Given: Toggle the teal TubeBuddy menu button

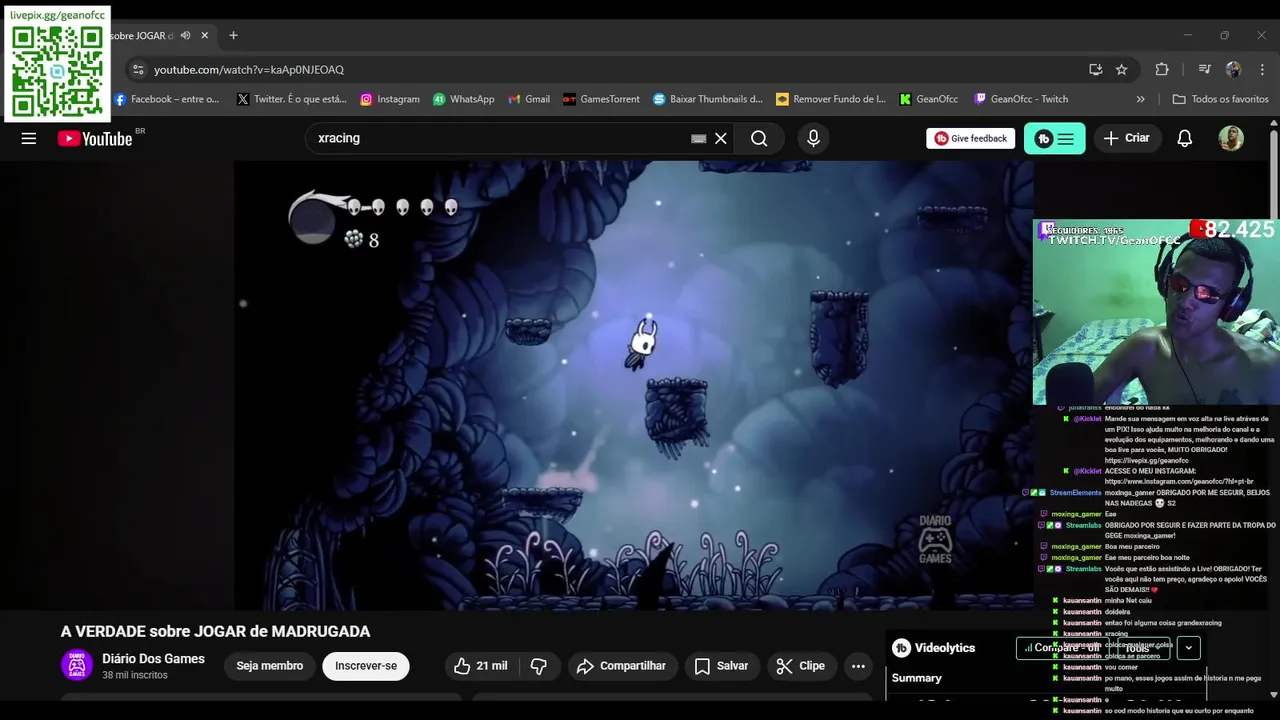Looking at the screenshot, I should click(1054, 139).
